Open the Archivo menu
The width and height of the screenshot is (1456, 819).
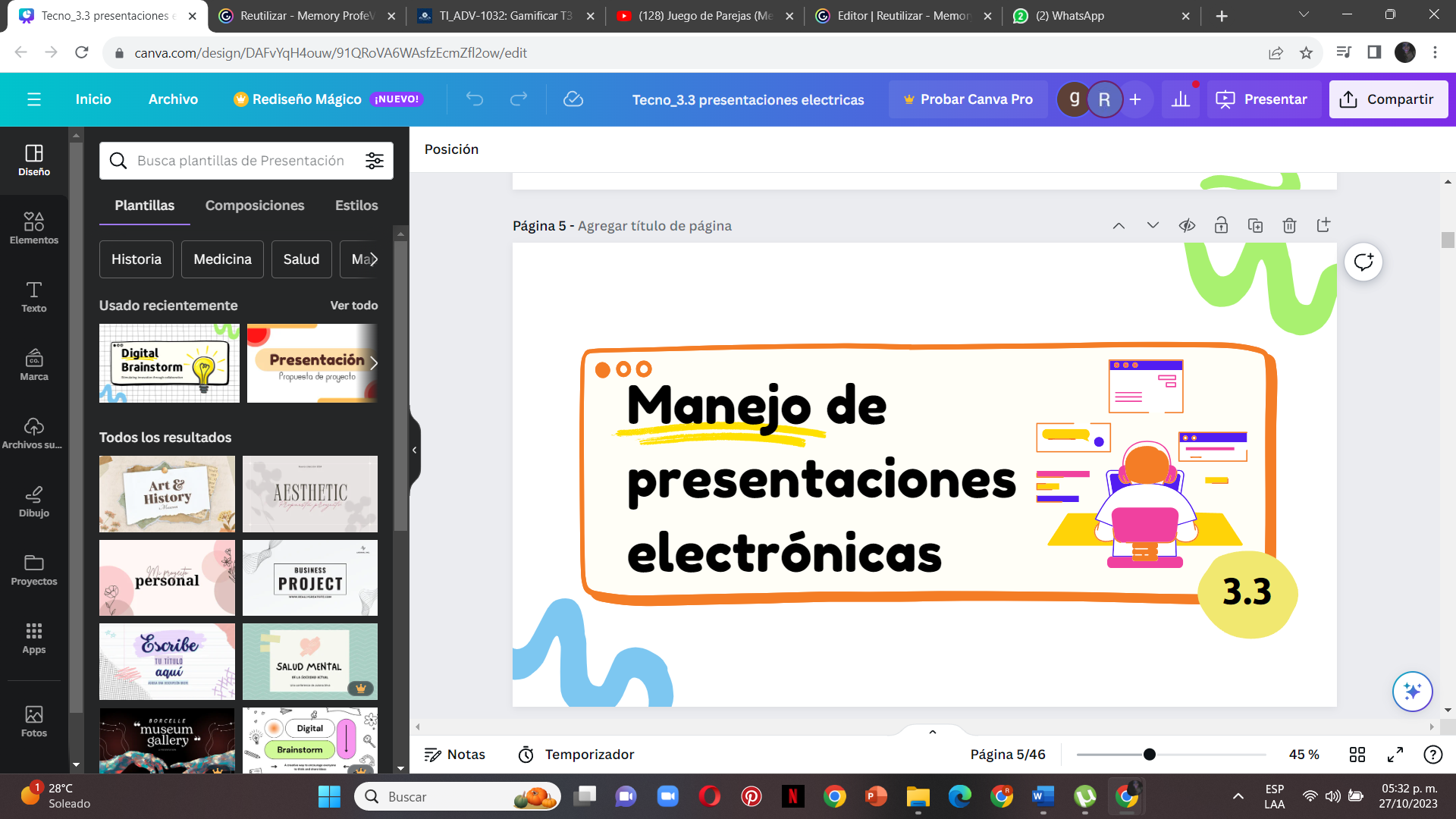(173, 99)
